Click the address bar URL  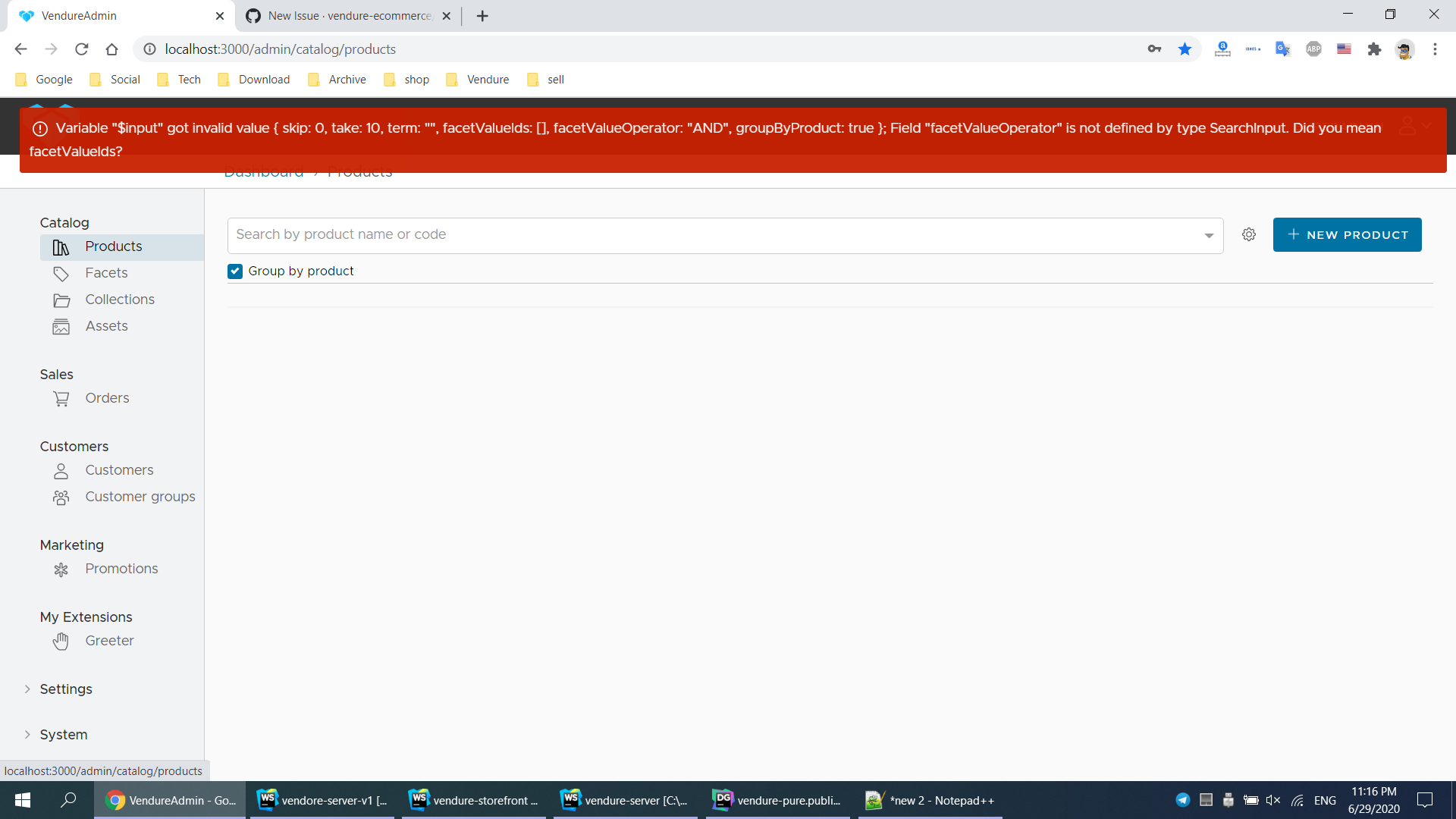(x=280, y=49)
